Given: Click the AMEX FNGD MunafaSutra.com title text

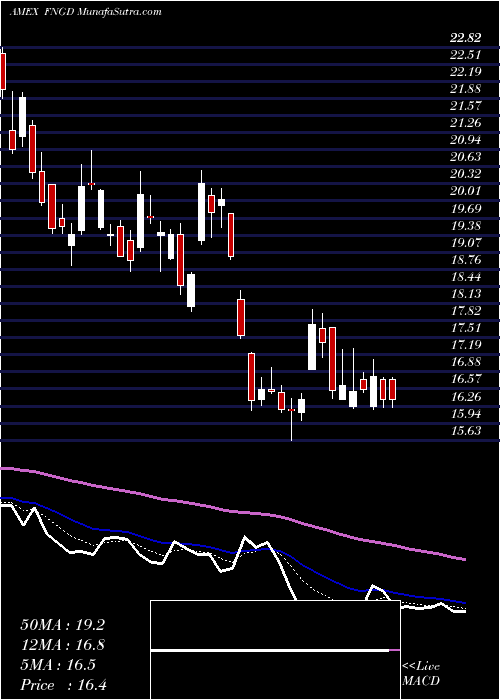Looking at the screenshot, I should tap(85, 12).
